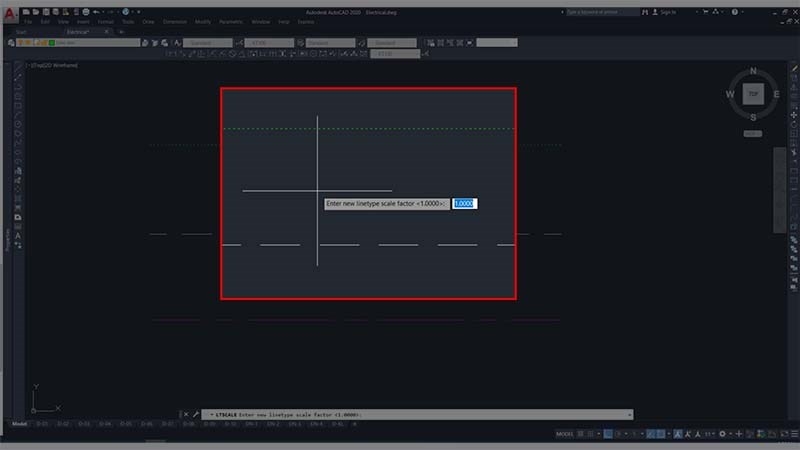The image size is (800, 450).
Task: Open the Format menu
Action: [106, 22]
